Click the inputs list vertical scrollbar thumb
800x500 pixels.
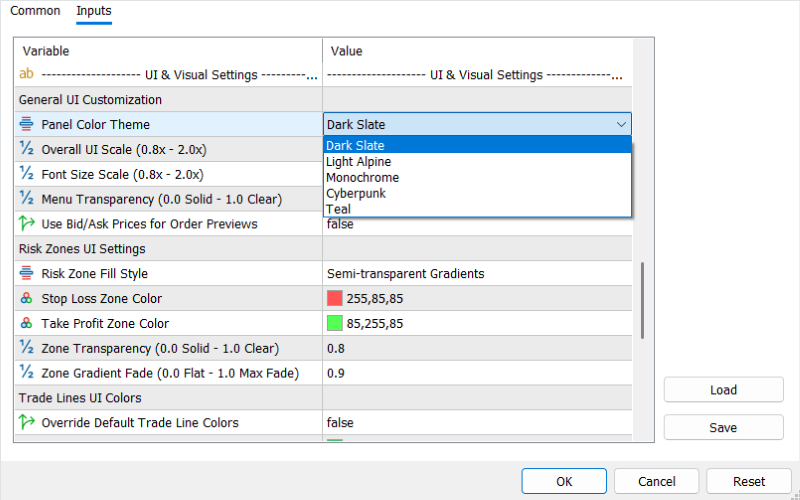(642, 301)
